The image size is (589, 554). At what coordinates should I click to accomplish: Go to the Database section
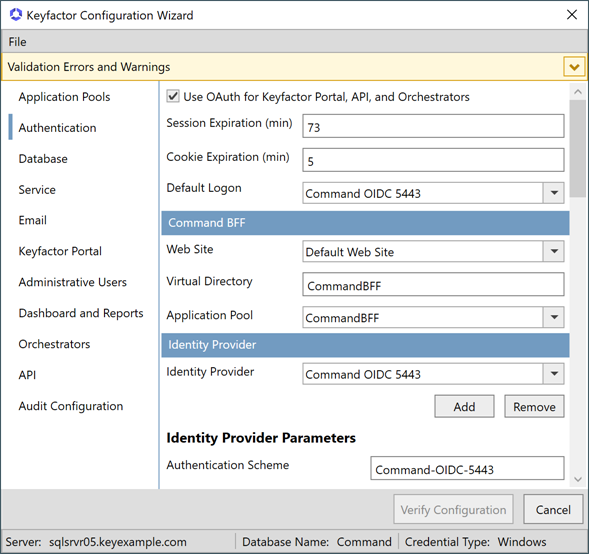pyautogui.click(x=43, y=159)
